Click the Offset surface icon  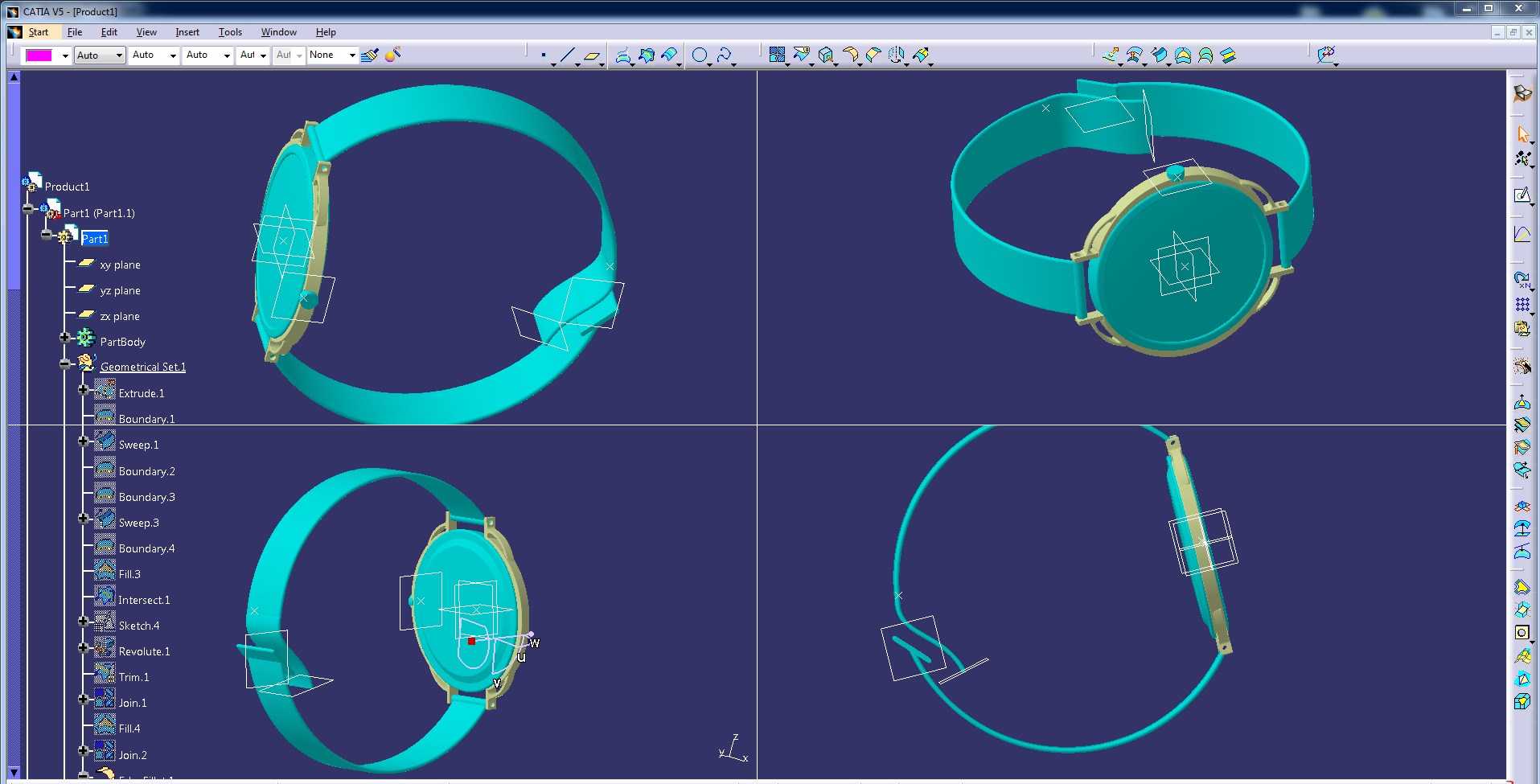[x=1135, y=55]
